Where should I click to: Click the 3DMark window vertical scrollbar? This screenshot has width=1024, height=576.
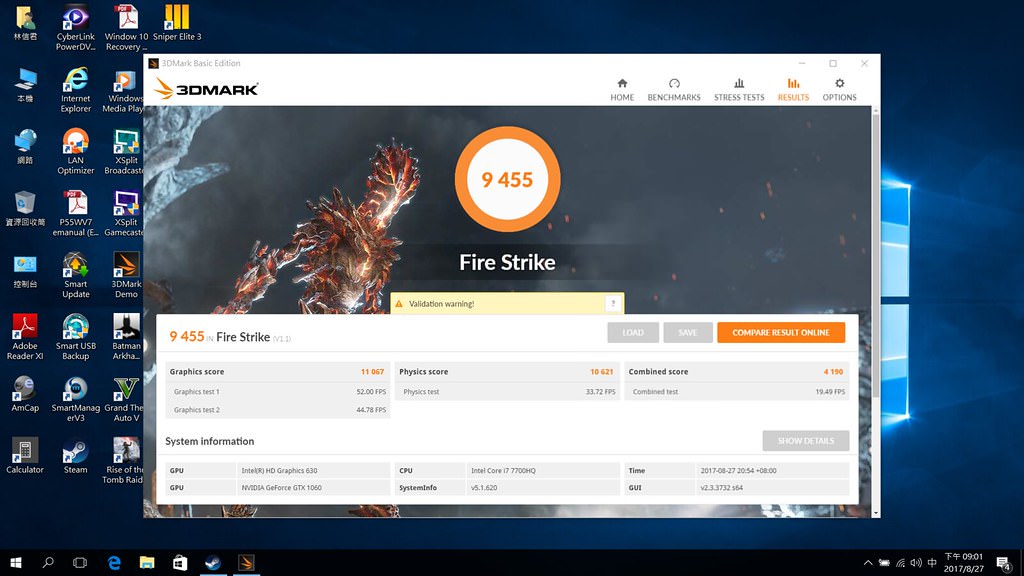(x=876, y=255)
